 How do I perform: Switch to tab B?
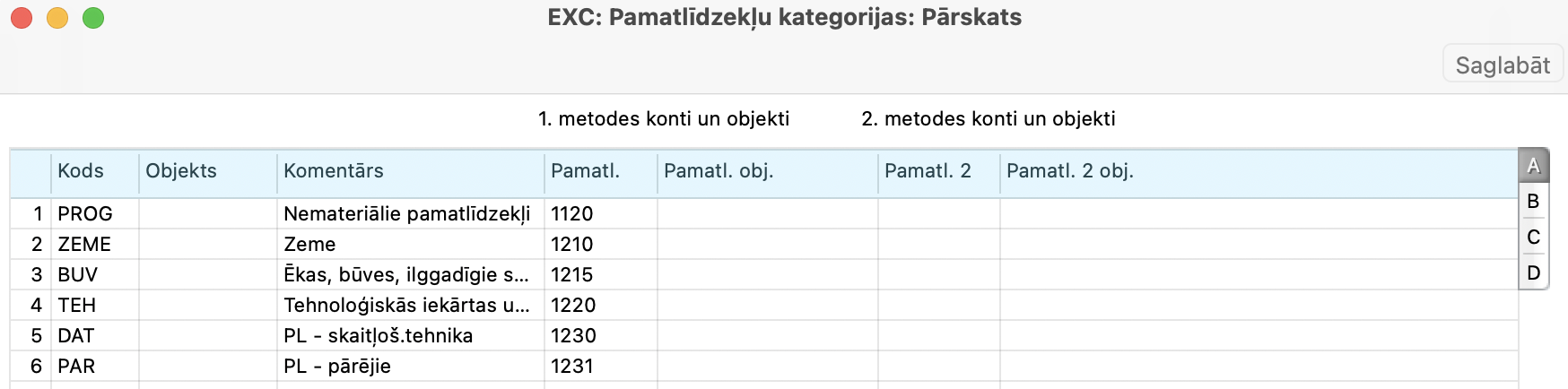(1533, 202)
